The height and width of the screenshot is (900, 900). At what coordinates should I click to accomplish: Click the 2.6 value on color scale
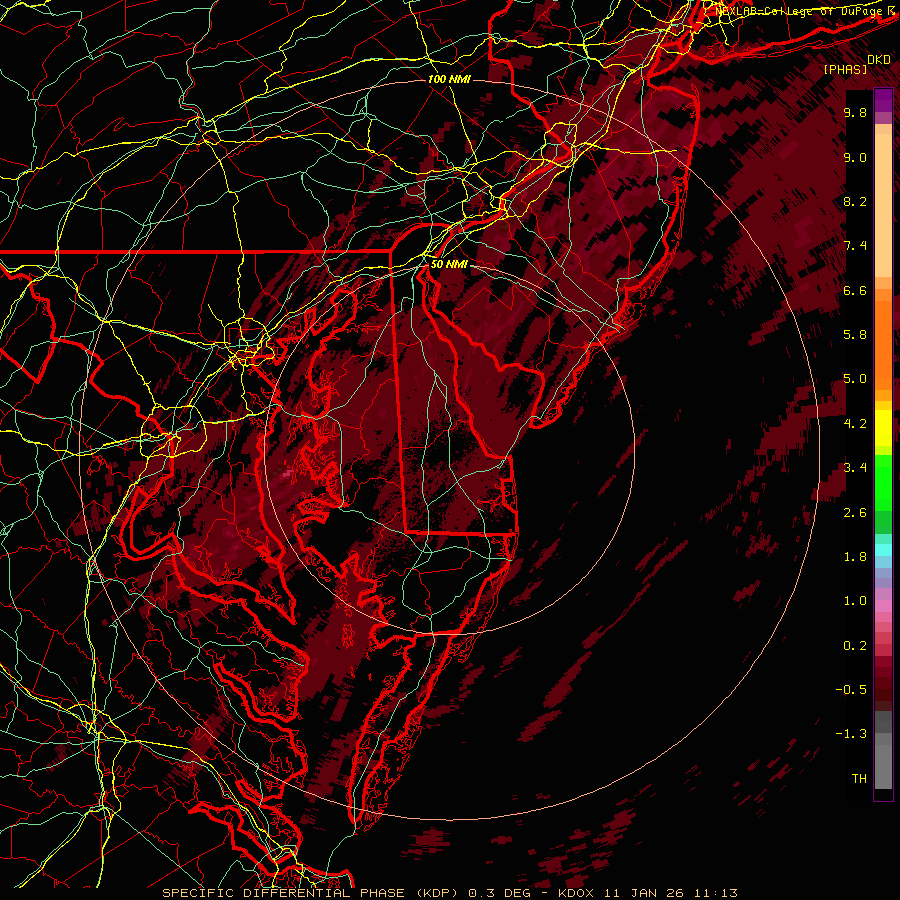[x=855, y=513]
